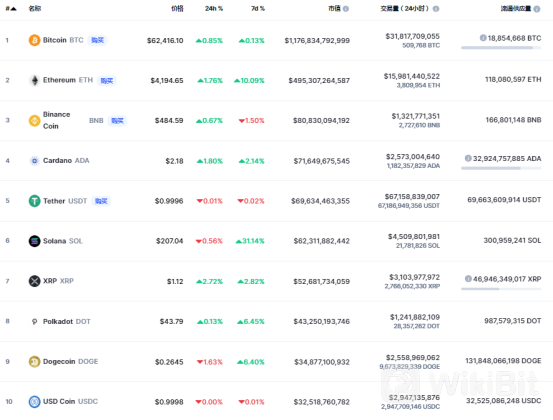The image size is (553, 420).
Task: Sort by market cap column header
Action: click(x=334, y=8)
